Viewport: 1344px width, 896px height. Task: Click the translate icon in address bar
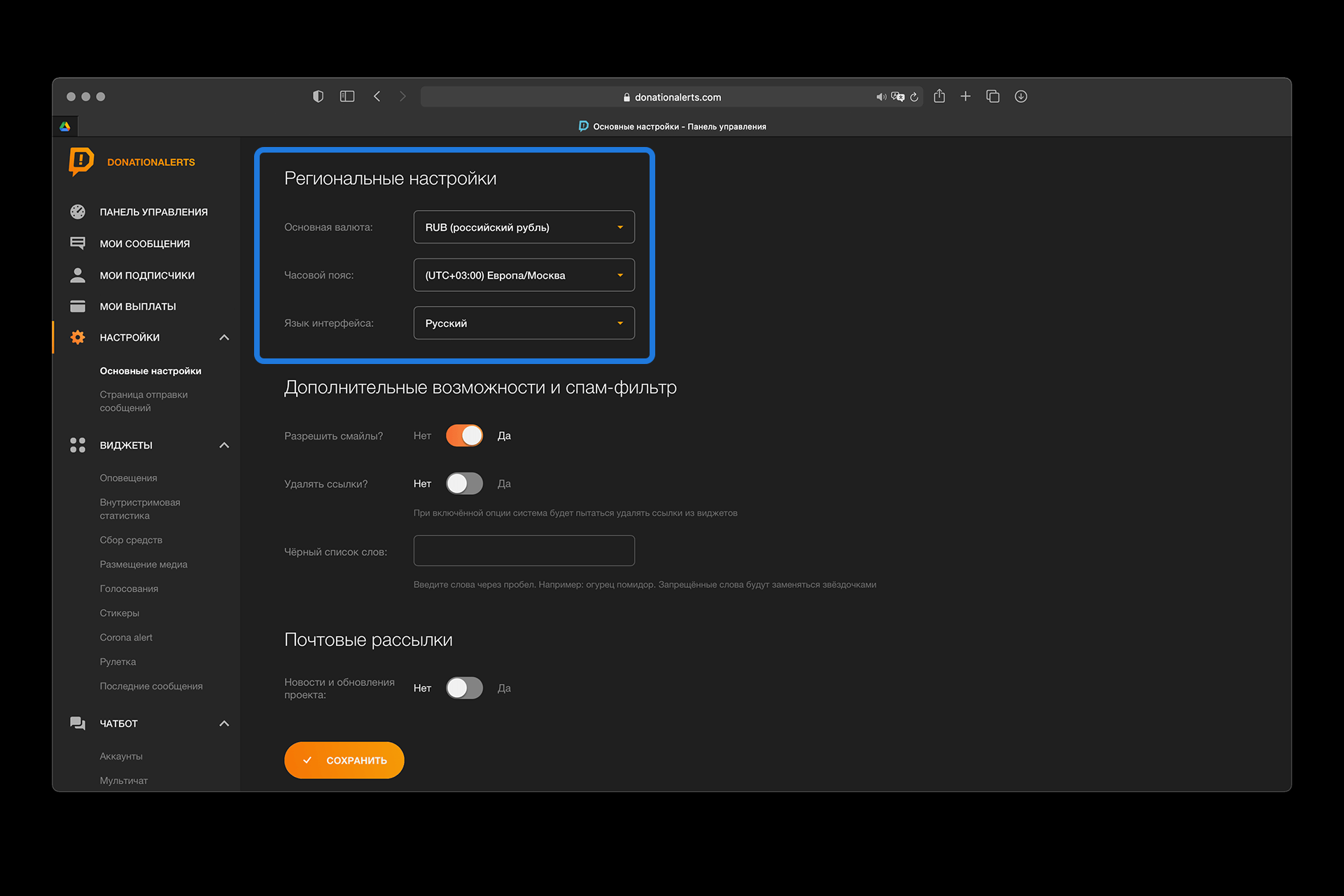tap(898, 97)
